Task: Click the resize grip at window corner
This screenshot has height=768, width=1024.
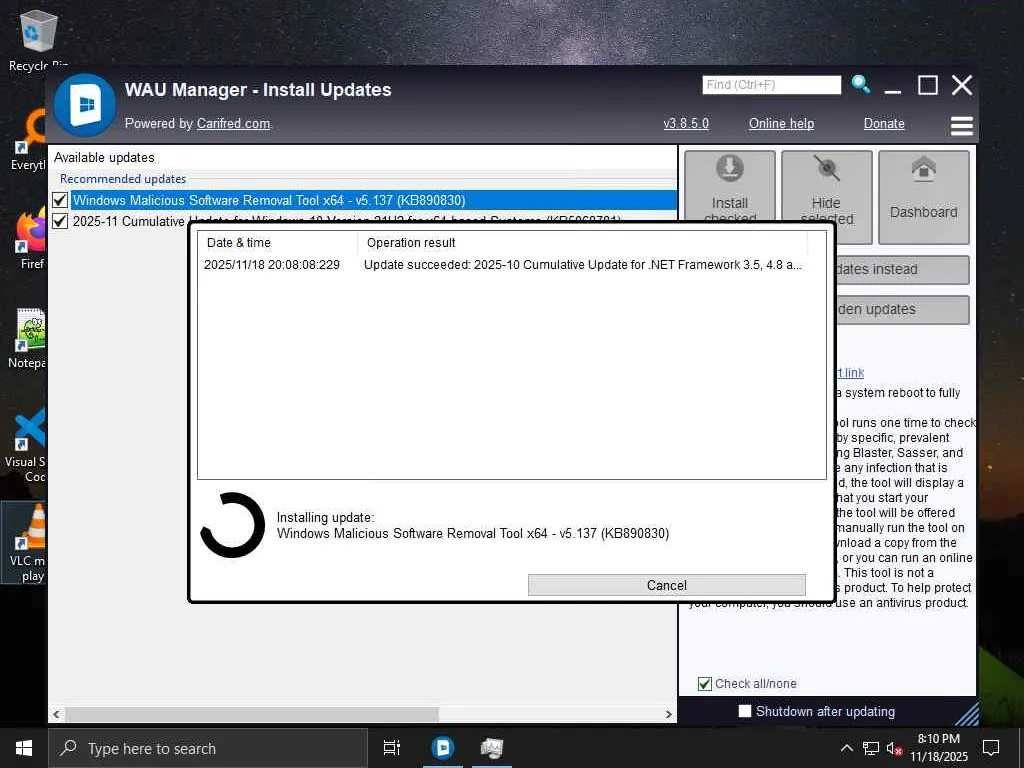Action: (968, 714)
